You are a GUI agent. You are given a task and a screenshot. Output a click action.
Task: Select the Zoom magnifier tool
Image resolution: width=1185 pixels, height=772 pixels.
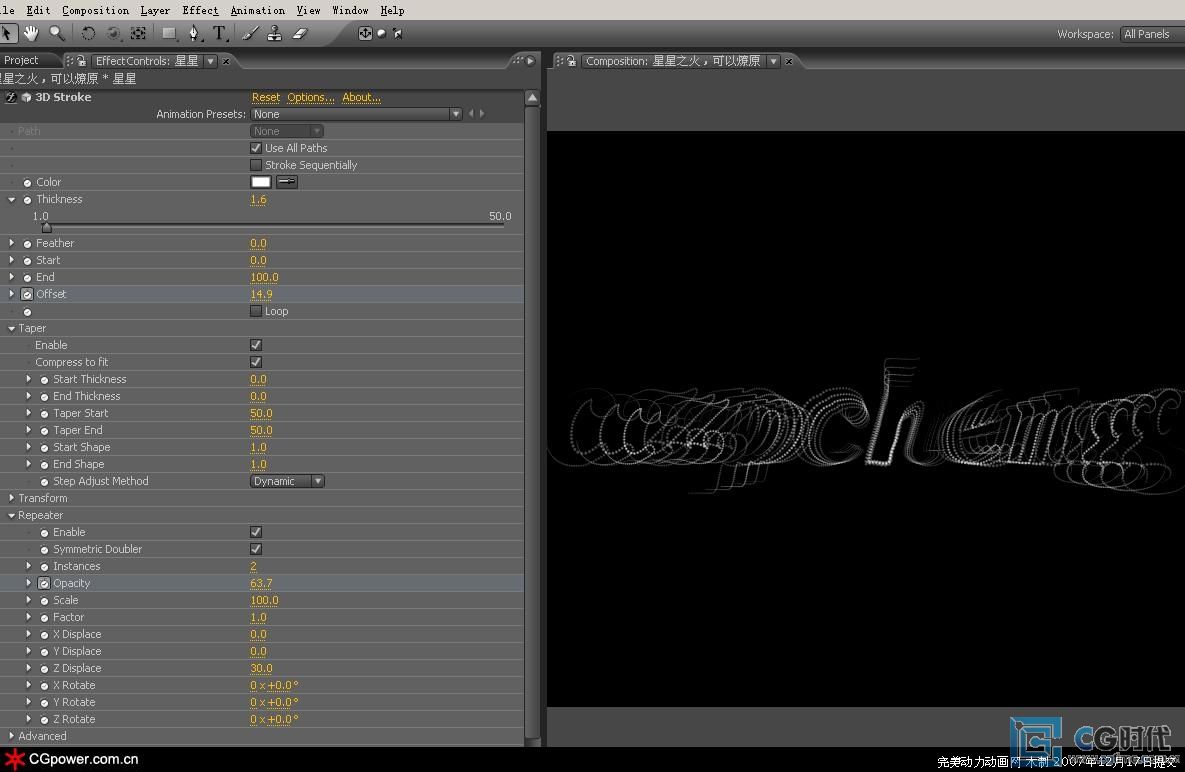point(57,33)
